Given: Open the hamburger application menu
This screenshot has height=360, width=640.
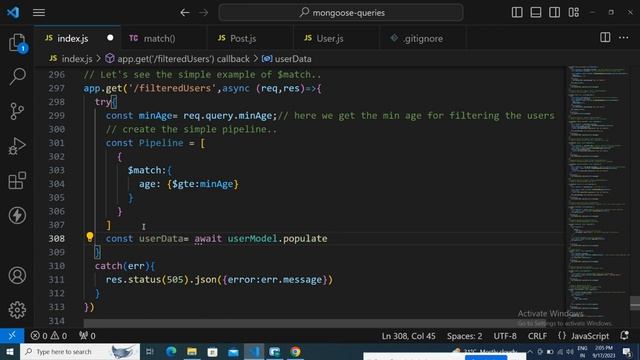Looking at the screenshot, I should (x=39, y=13).
